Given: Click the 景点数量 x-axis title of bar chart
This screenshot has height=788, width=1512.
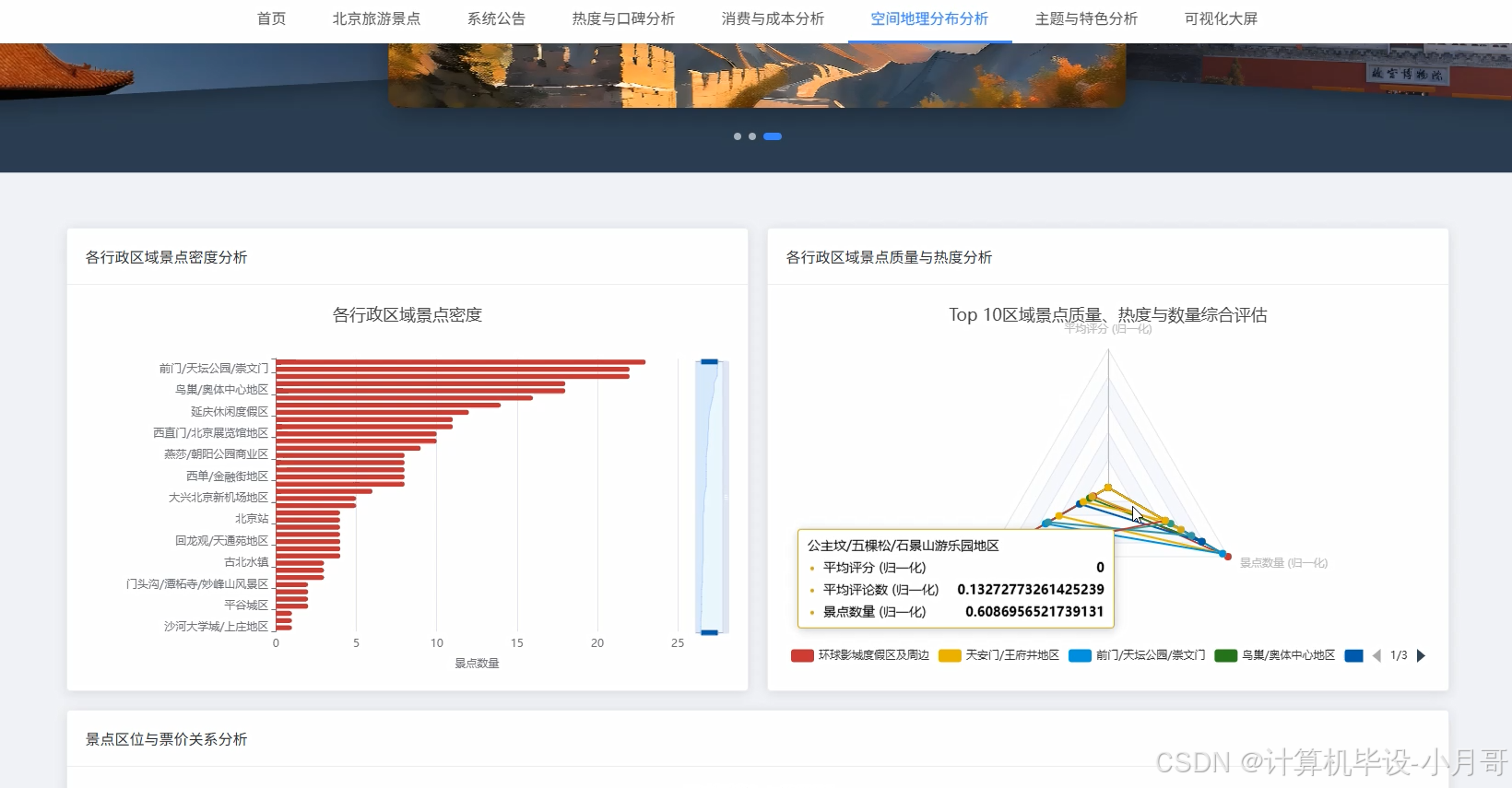Looking at the screenshot, I should (477, 664).
